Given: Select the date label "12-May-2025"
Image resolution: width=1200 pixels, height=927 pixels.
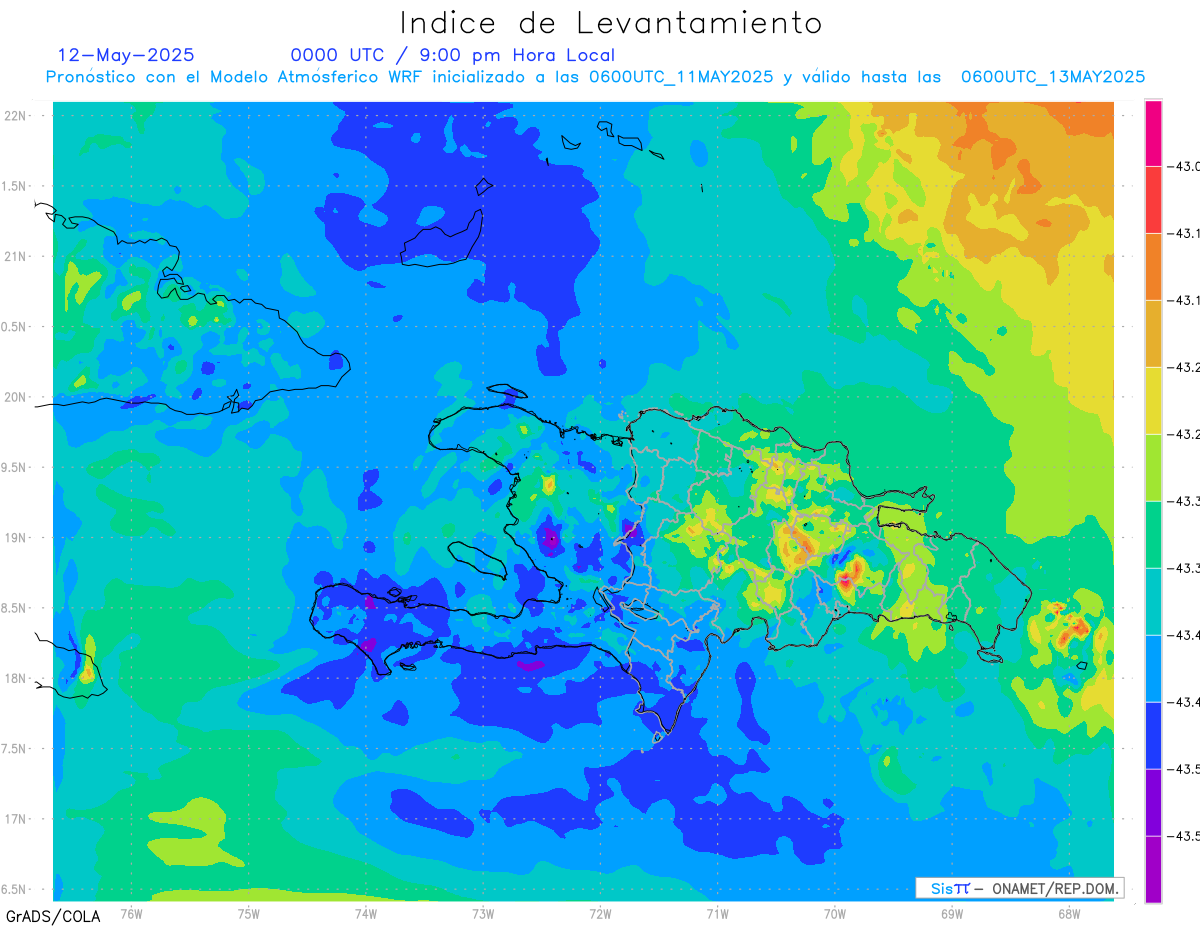Looking at the screenshot, I should (x=126, y=55).
